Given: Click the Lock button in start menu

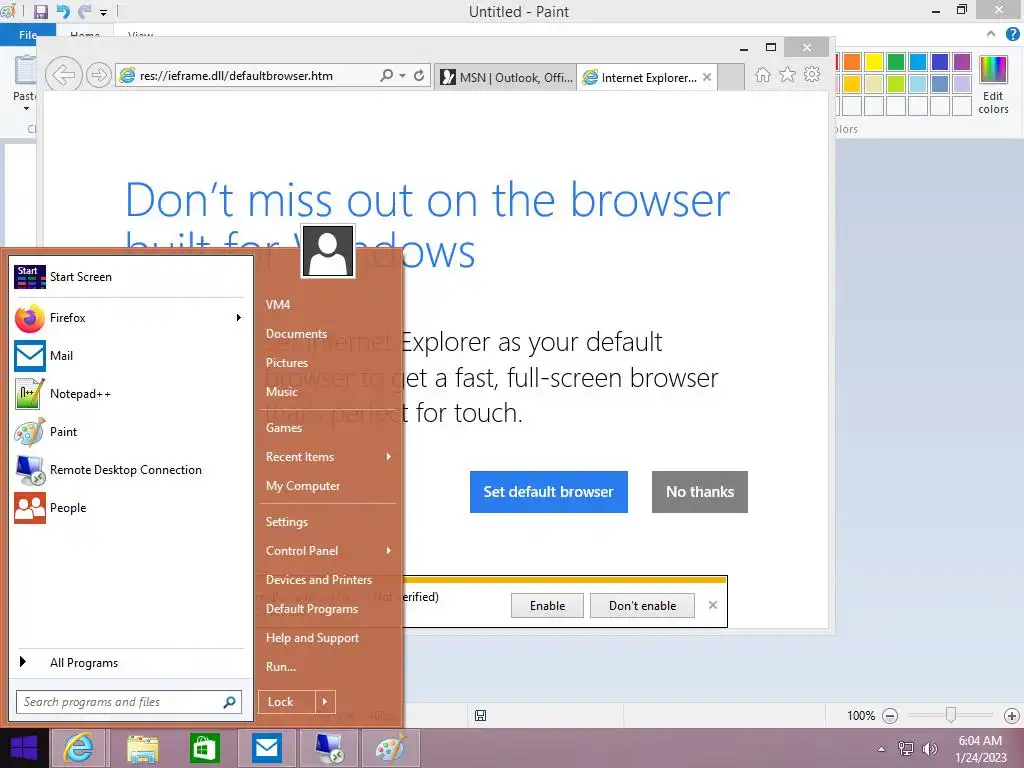Looking at the screenshot, I should pos(286,702).
